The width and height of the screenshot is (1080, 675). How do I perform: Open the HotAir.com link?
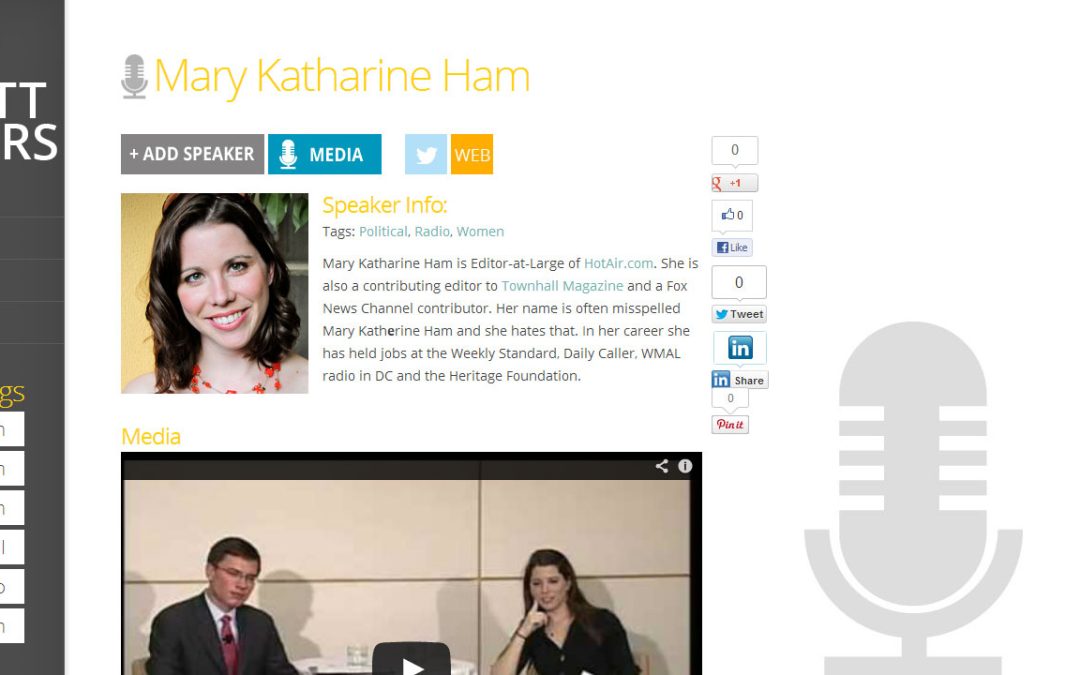pyautogui.click(x=619, y=263)
